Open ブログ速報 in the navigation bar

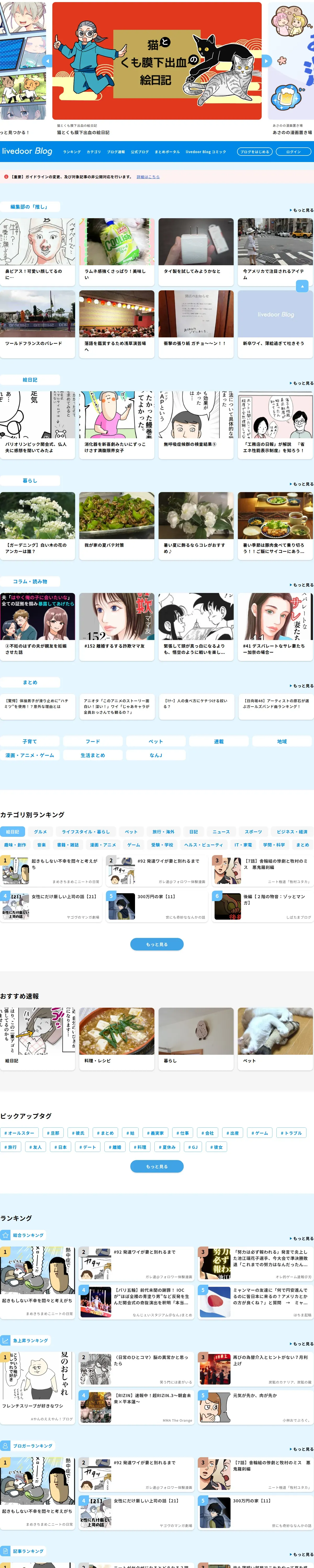[x=116, y=152]
